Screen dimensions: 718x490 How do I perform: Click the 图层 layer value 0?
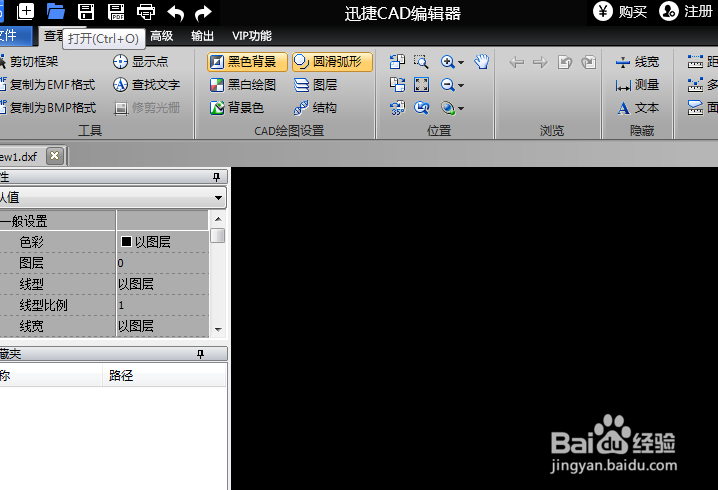[163, 263]
